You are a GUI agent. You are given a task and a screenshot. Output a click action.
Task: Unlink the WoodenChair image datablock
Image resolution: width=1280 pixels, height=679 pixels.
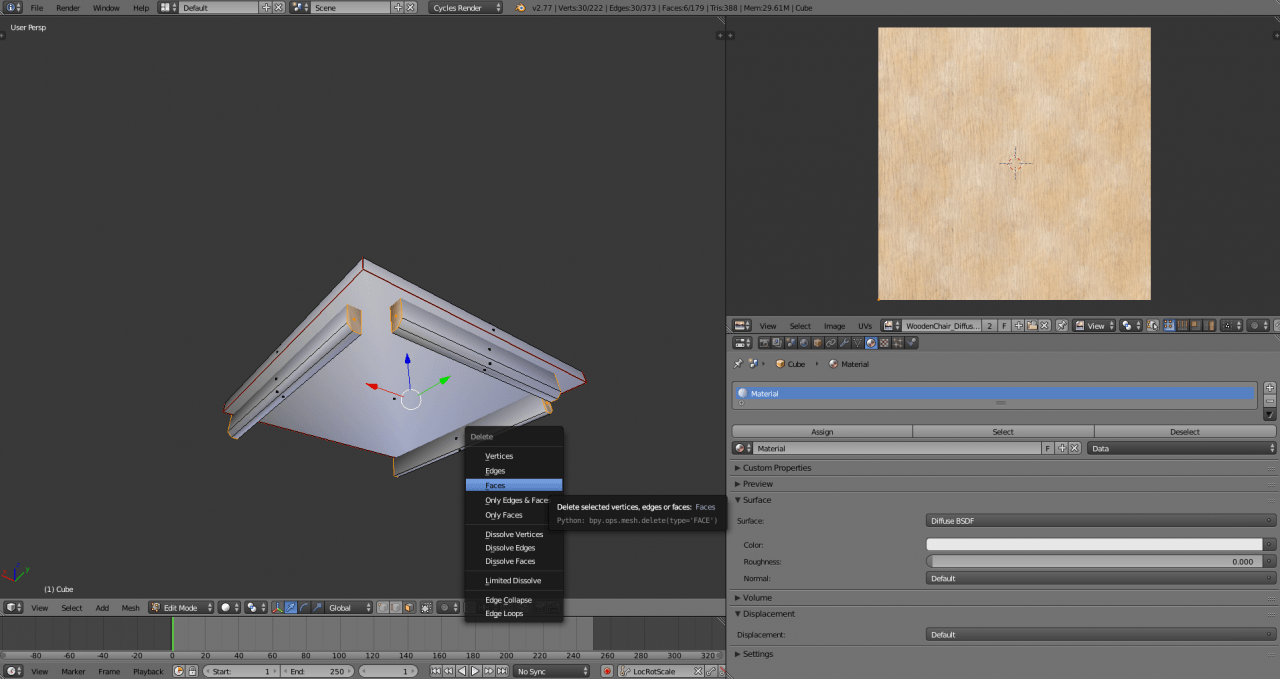[1044, 326]
